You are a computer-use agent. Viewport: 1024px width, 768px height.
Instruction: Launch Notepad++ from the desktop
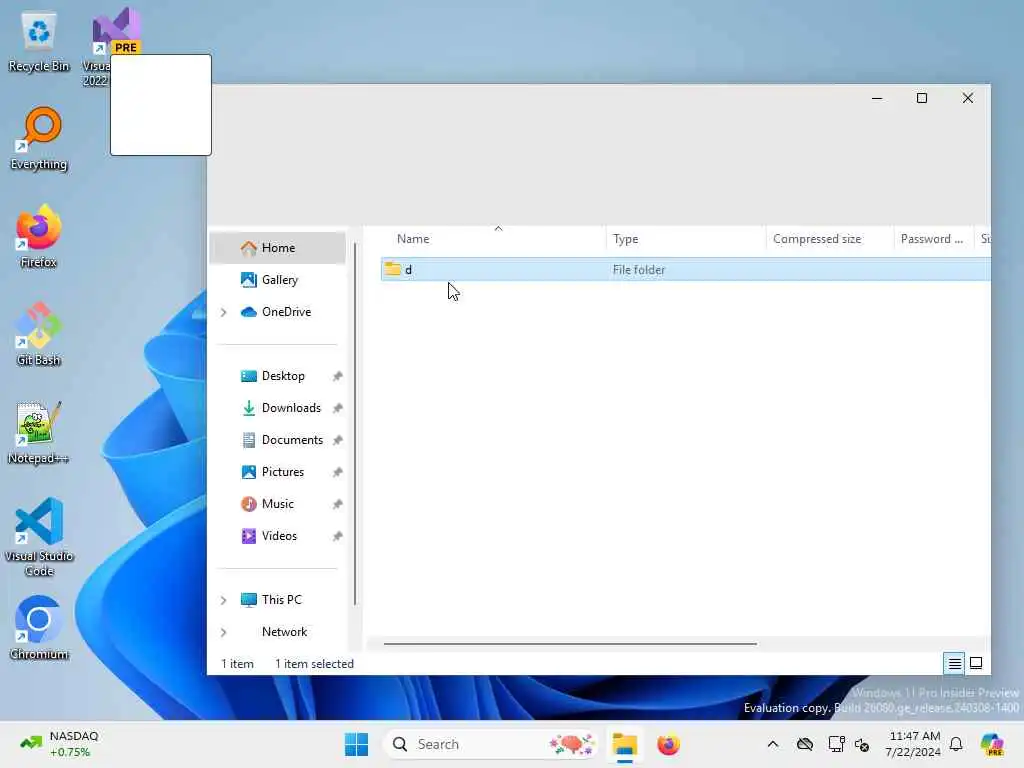click(39, 432)
